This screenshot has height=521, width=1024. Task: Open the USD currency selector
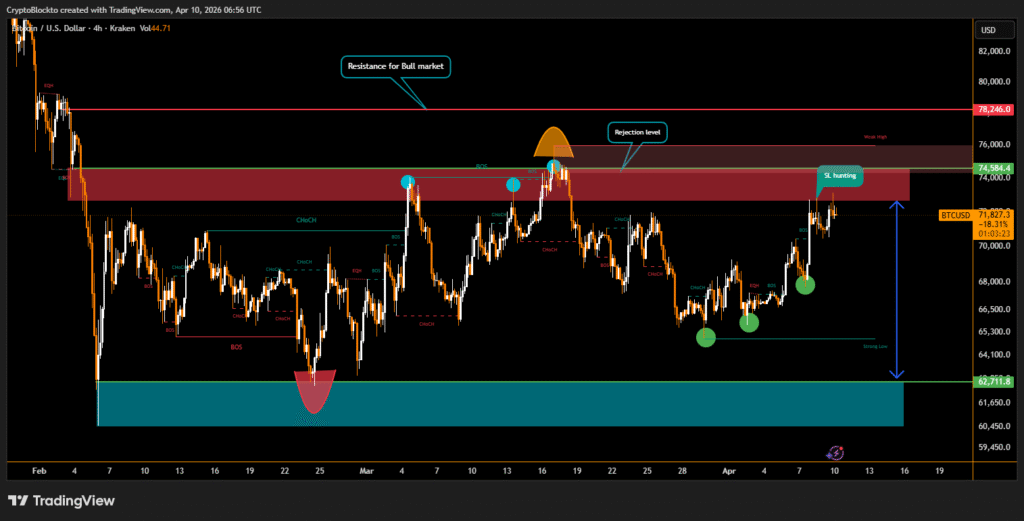(989, 29)
